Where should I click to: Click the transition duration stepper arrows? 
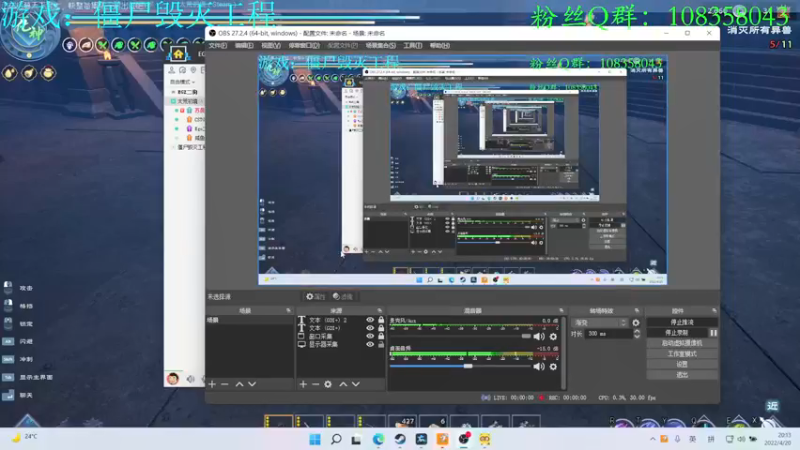pyautogui.click(x=637, y=334)
